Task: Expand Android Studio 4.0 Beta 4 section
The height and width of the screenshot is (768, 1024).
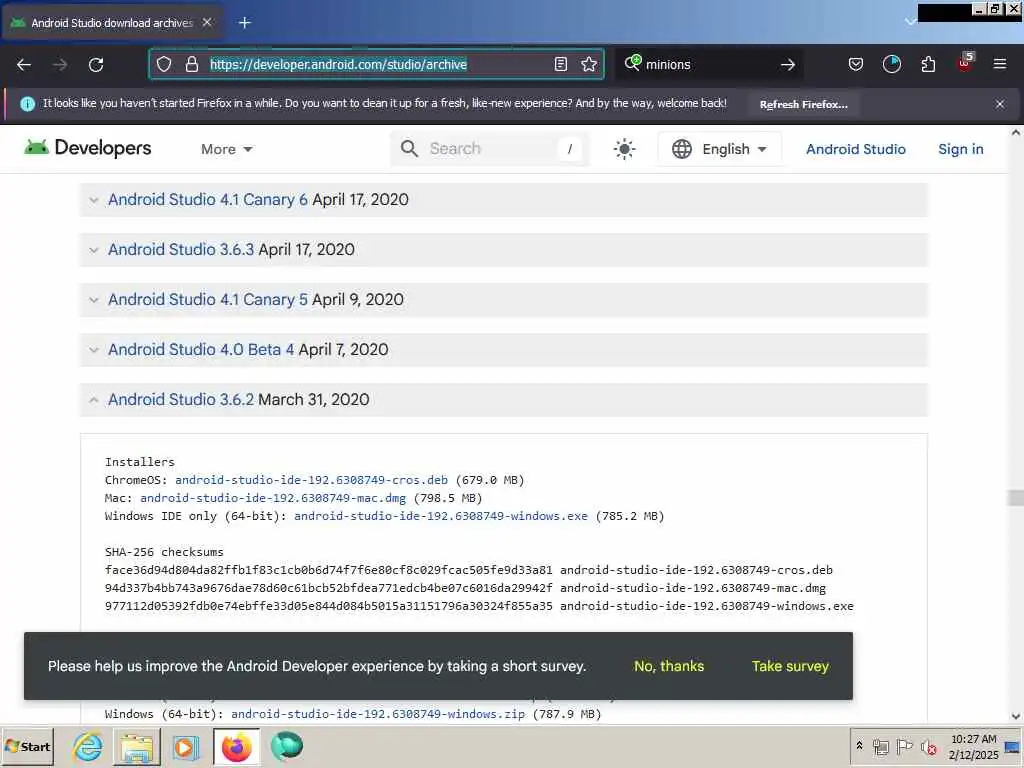Action: [x=504, y=349]
